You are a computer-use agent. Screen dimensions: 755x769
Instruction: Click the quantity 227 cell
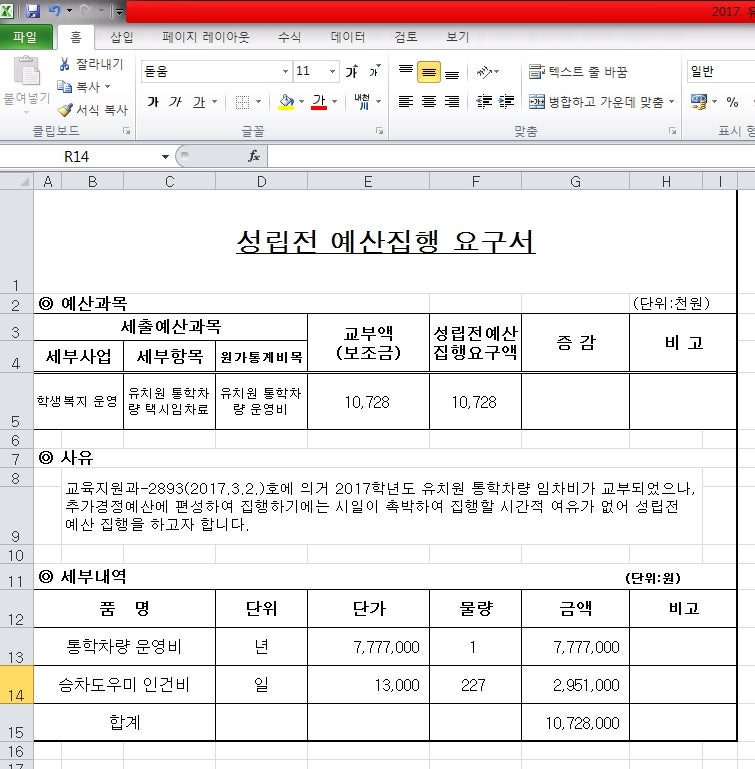click(475, 685)
